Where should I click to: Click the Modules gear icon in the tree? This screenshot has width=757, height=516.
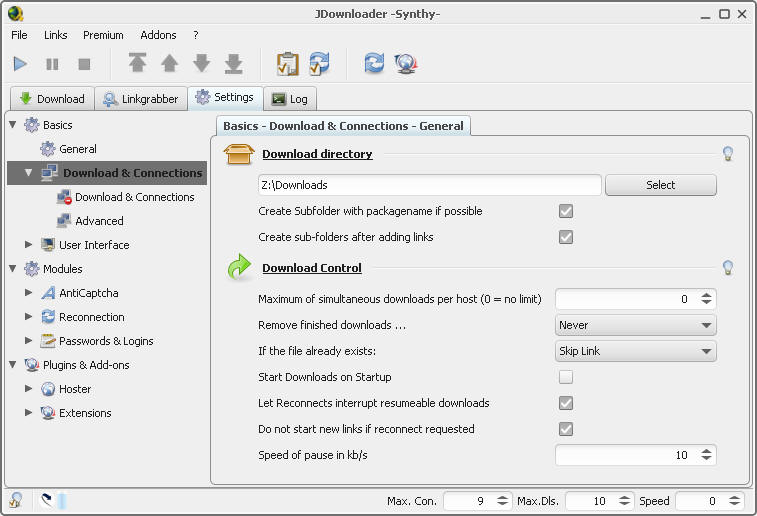tap(32, 269)
